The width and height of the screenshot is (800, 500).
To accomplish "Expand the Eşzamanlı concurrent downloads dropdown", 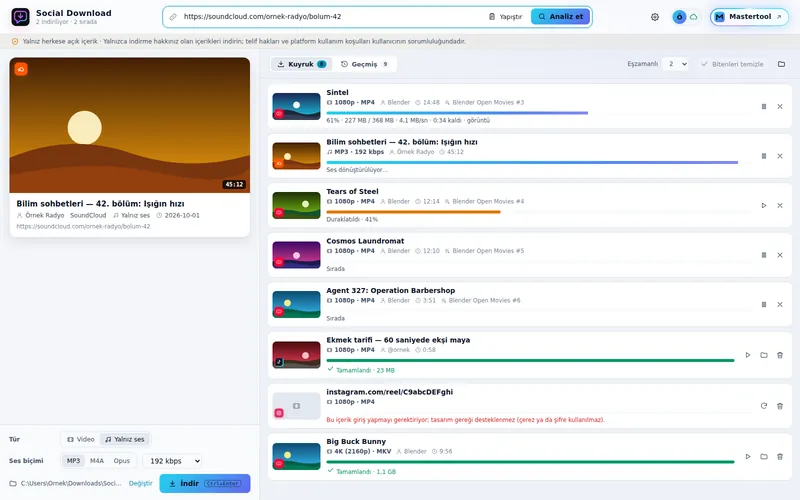I will coord(676,64).
